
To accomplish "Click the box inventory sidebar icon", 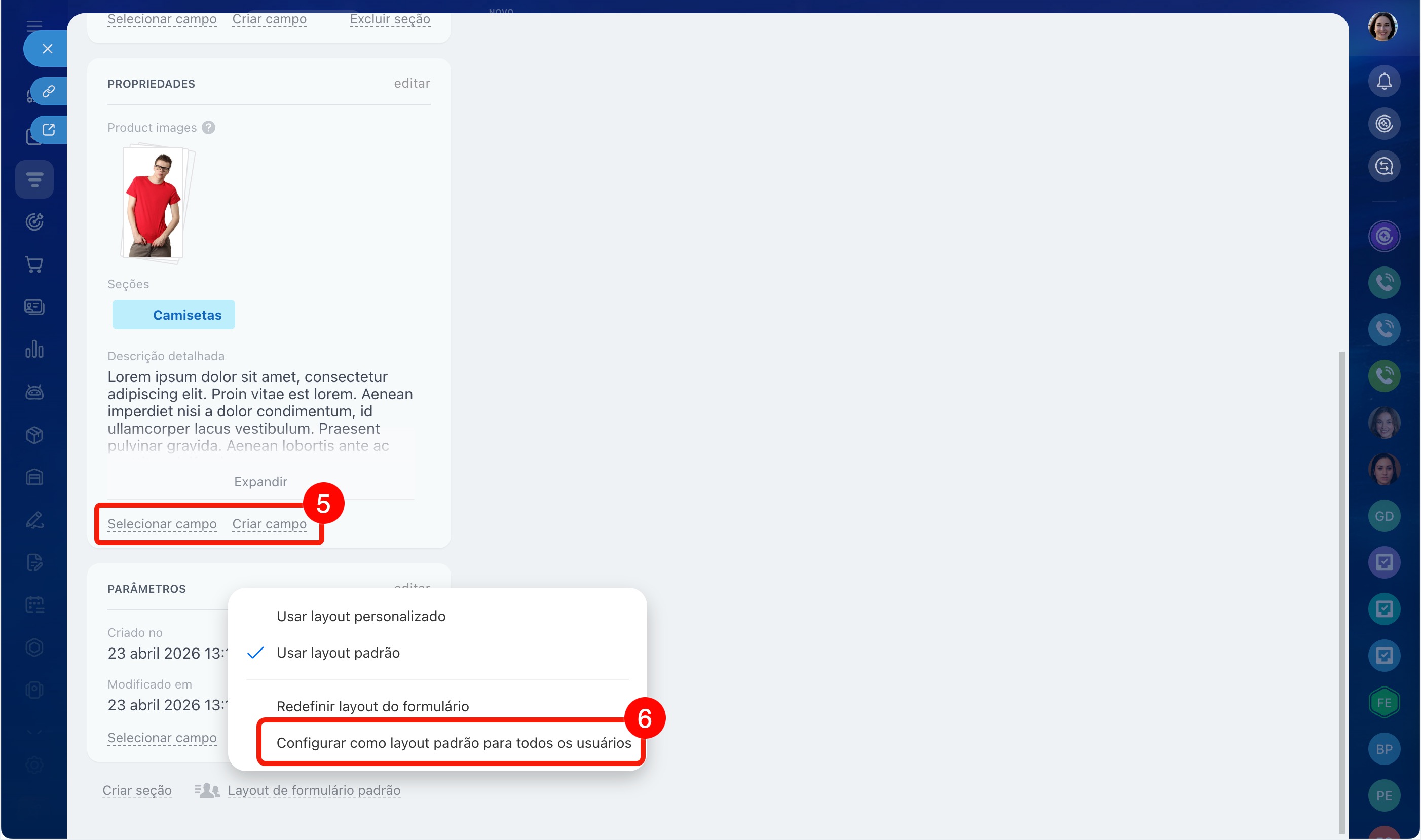I will [x=34, y=435].
